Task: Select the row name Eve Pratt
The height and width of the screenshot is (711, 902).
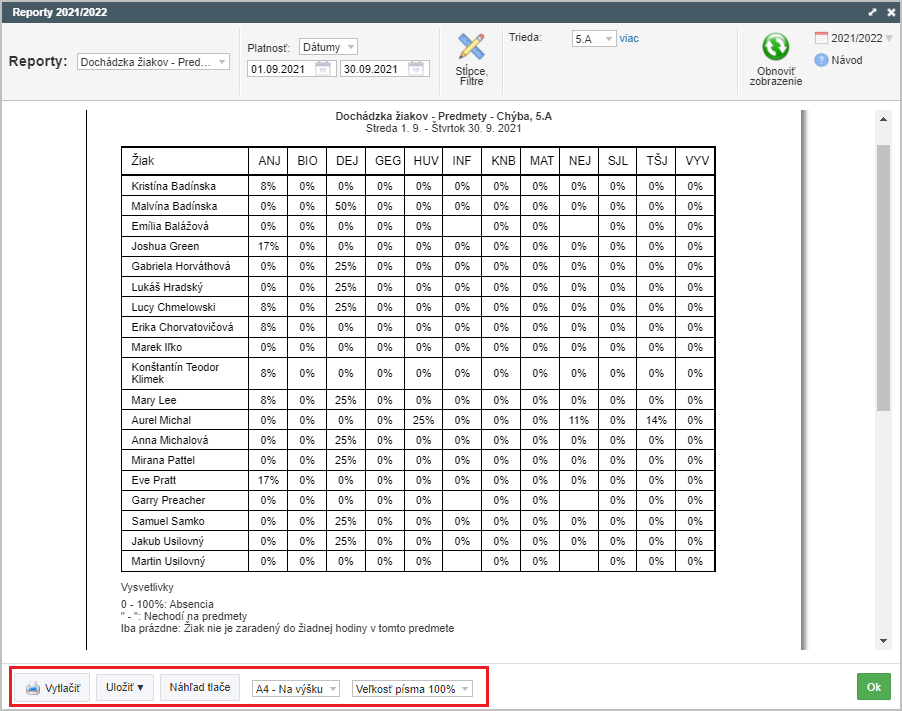Action: 154,480
